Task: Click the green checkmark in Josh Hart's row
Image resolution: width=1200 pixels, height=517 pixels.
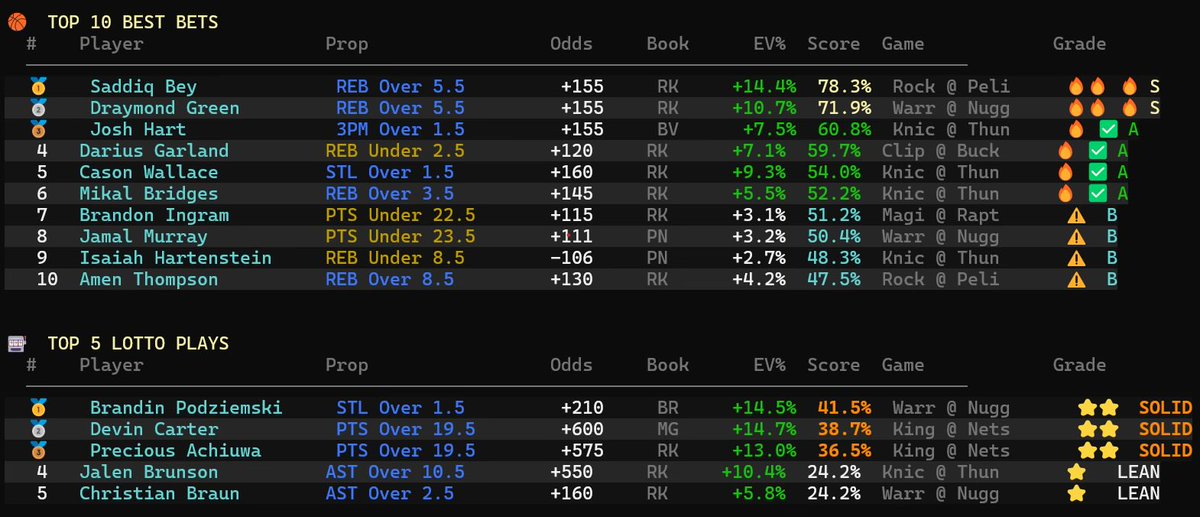Action: coord(1108,129)
